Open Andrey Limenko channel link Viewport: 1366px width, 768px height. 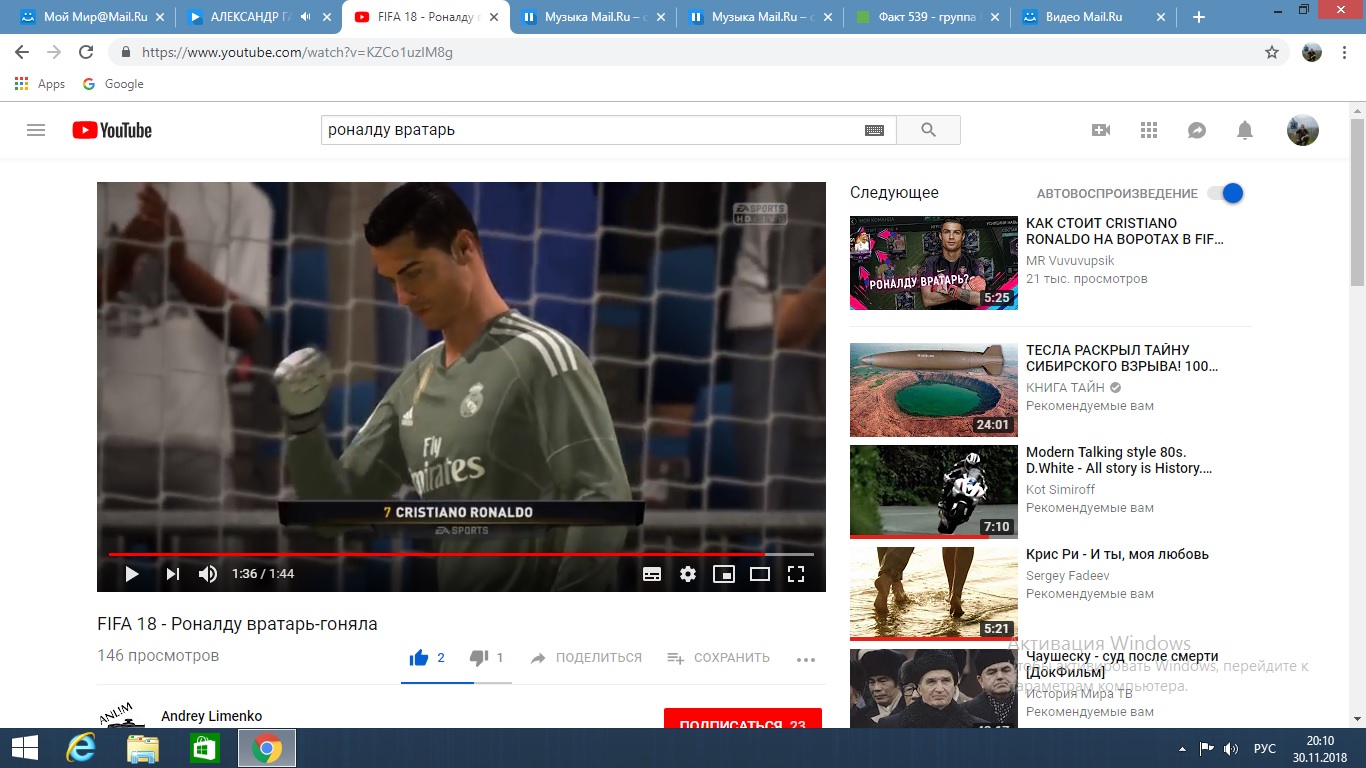pos(211,716)
